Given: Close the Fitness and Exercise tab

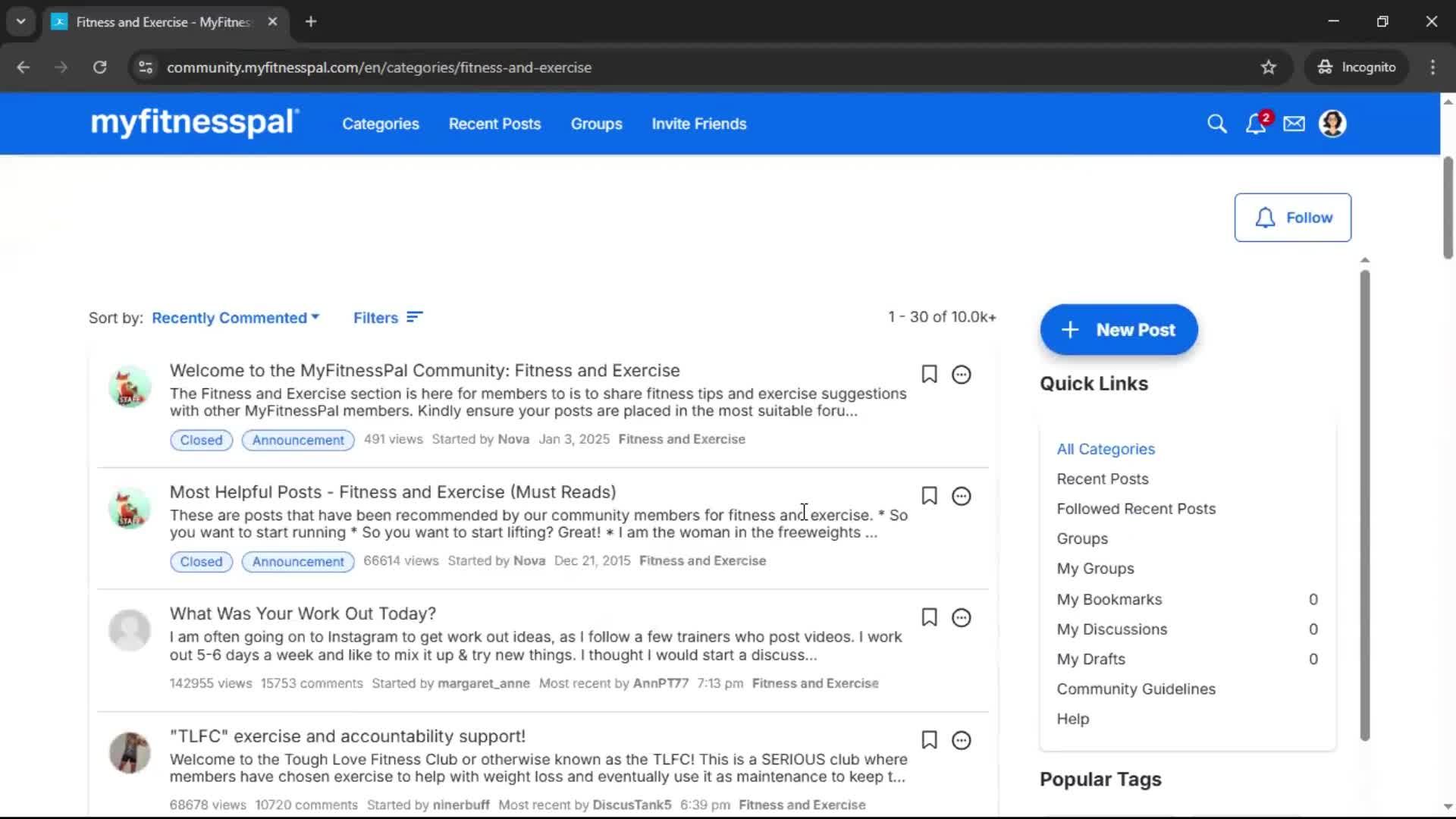Looking at the screenshot, I should point(272,21).
